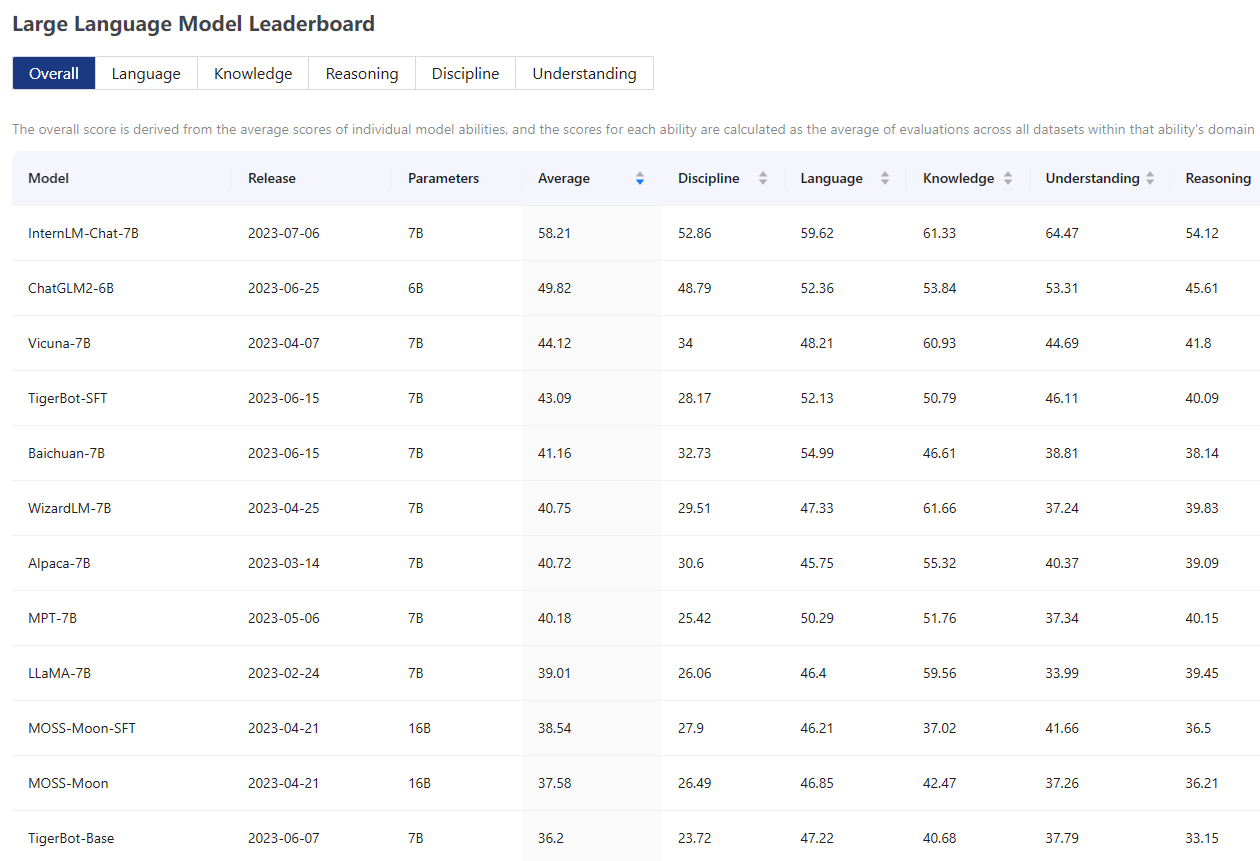Click the Release column header
The width and height of the screenshot is (1260, 861).
[x=272, y=179]
